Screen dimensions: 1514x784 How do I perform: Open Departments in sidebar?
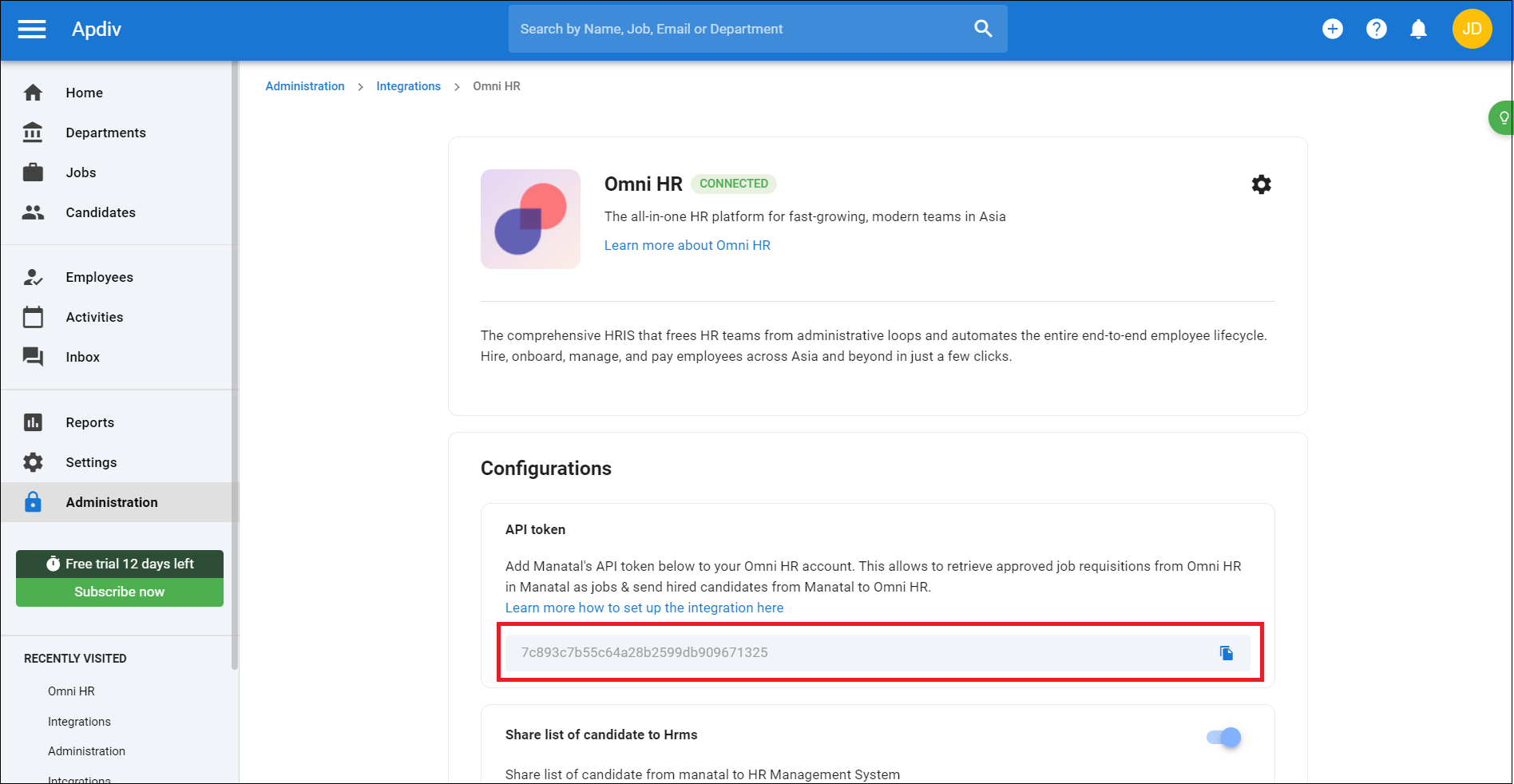[x=106, y=133]
